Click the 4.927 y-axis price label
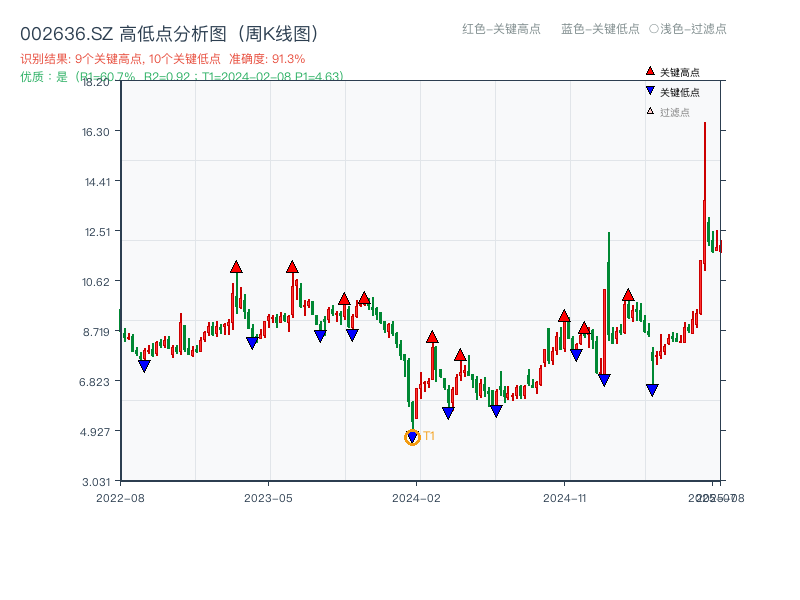The image size is (800, 600). tap(95, 432)
